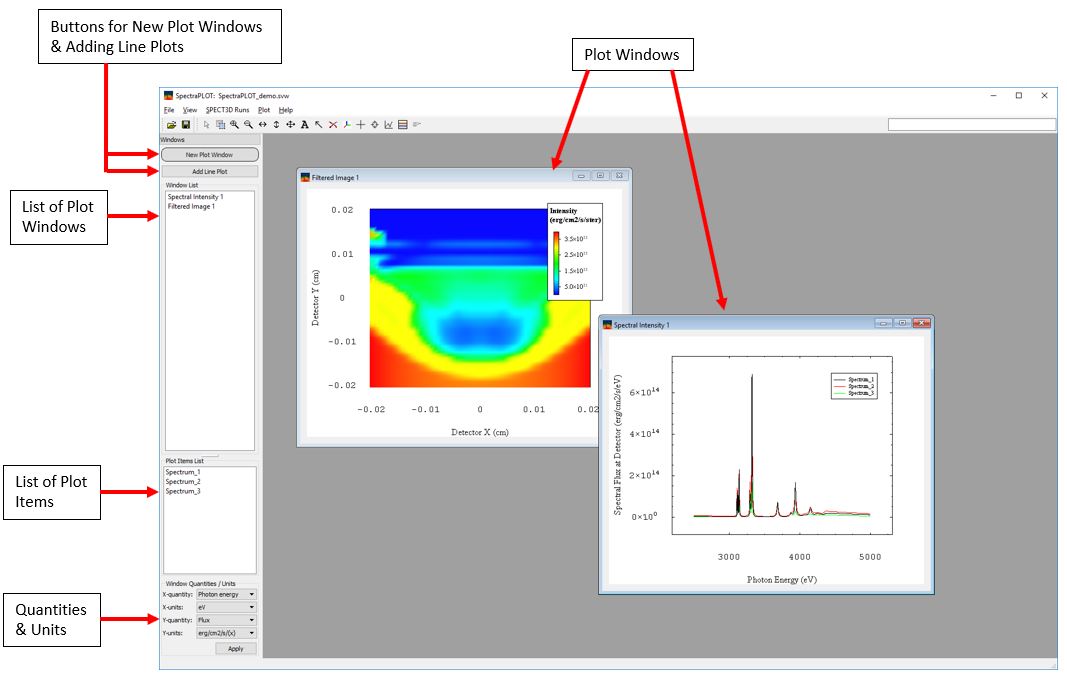Pick the crosshair cursor tool
1067x678 pixels.
coord(361,125)
